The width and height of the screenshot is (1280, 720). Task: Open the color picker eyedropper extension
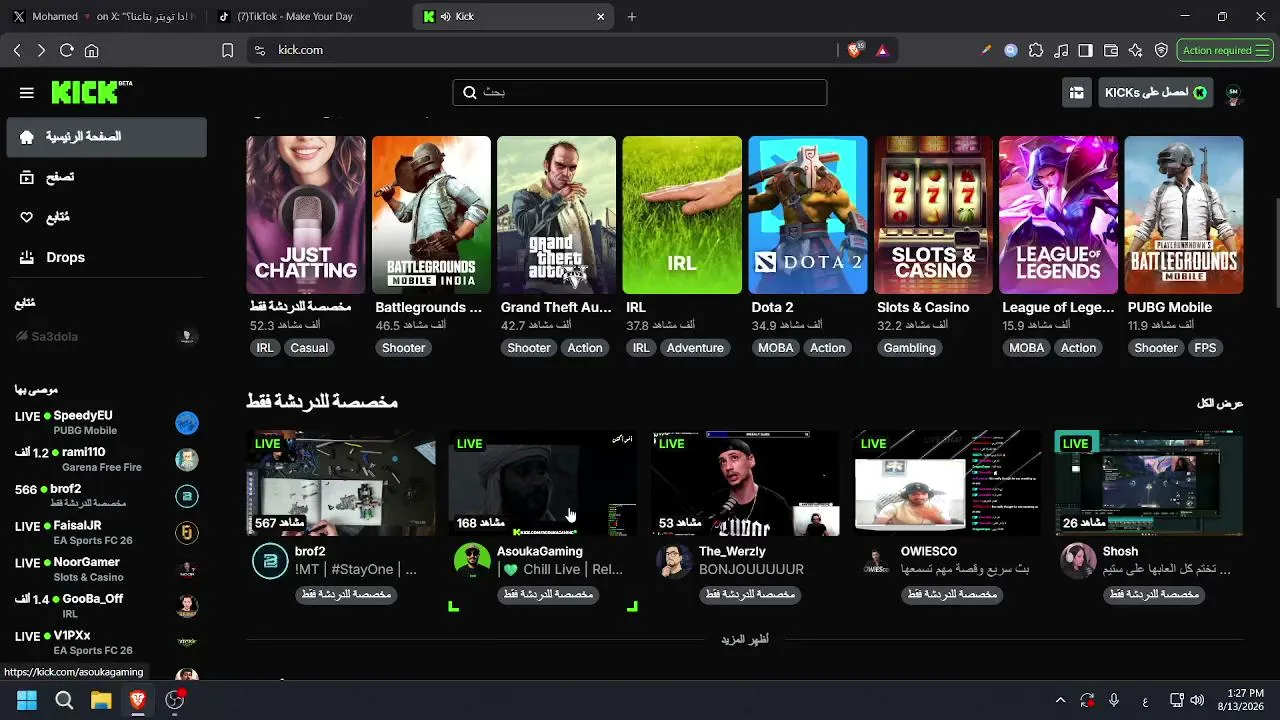pyautogui.click(x=986, y=50)
